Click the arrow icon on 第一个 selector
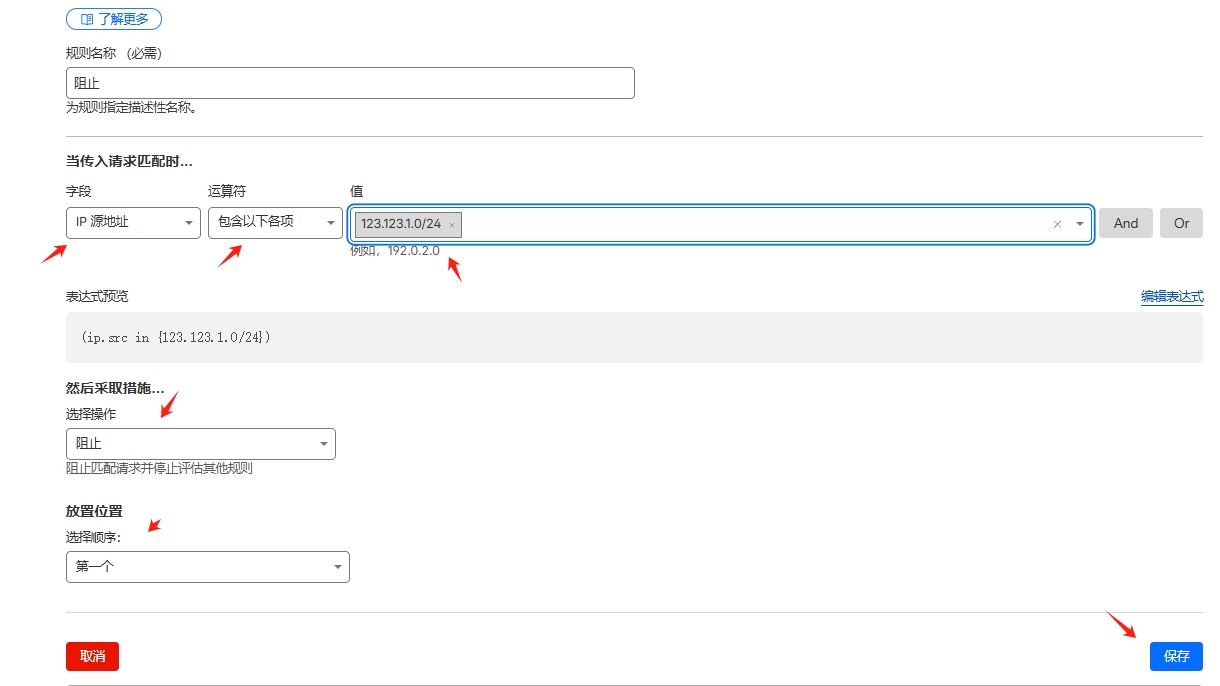The width and height of the screenshot is (1220, 686). coord(337,567)
